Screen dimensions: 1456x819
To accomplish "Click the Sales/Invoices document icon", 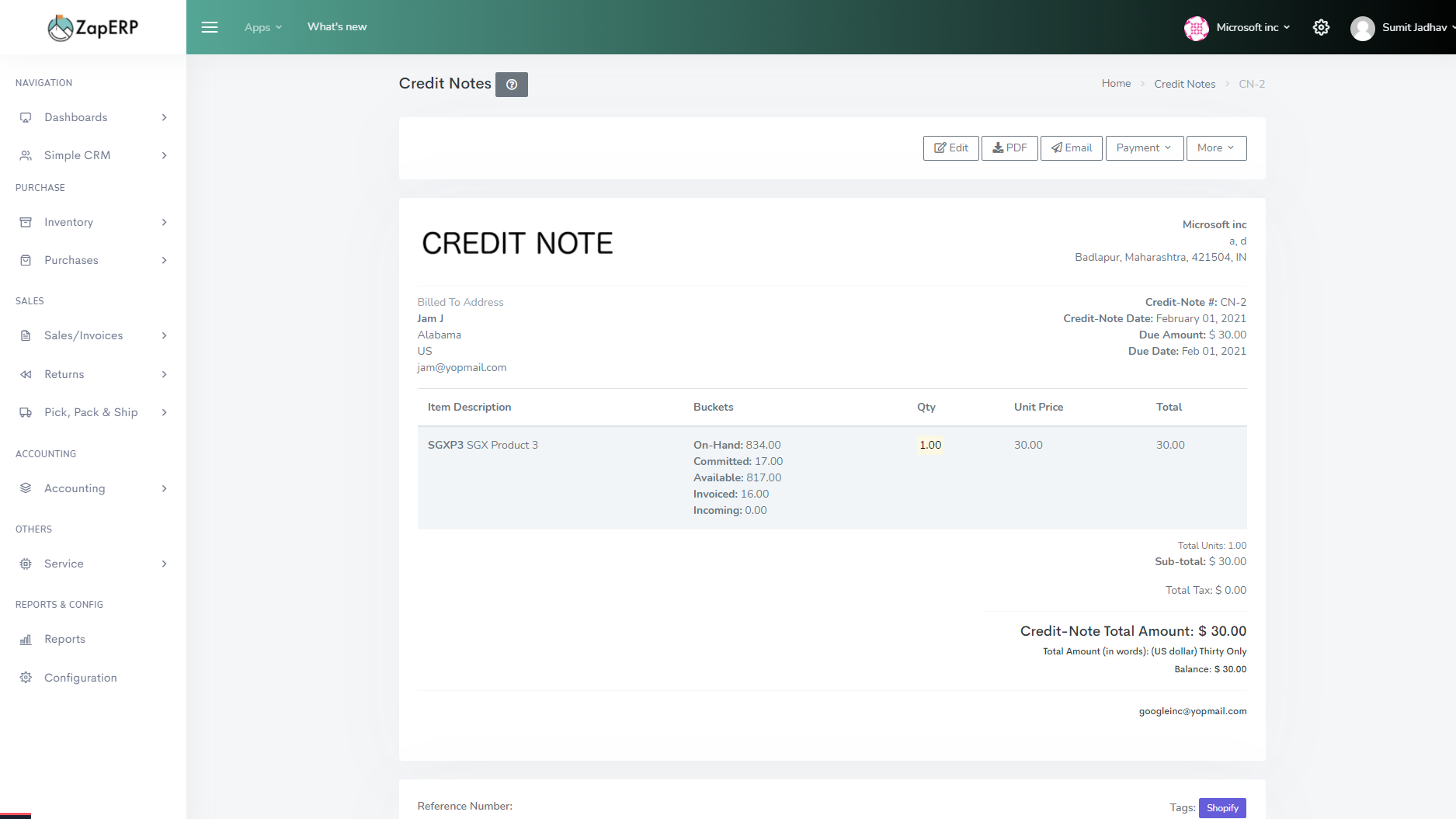I will point(26,335).
